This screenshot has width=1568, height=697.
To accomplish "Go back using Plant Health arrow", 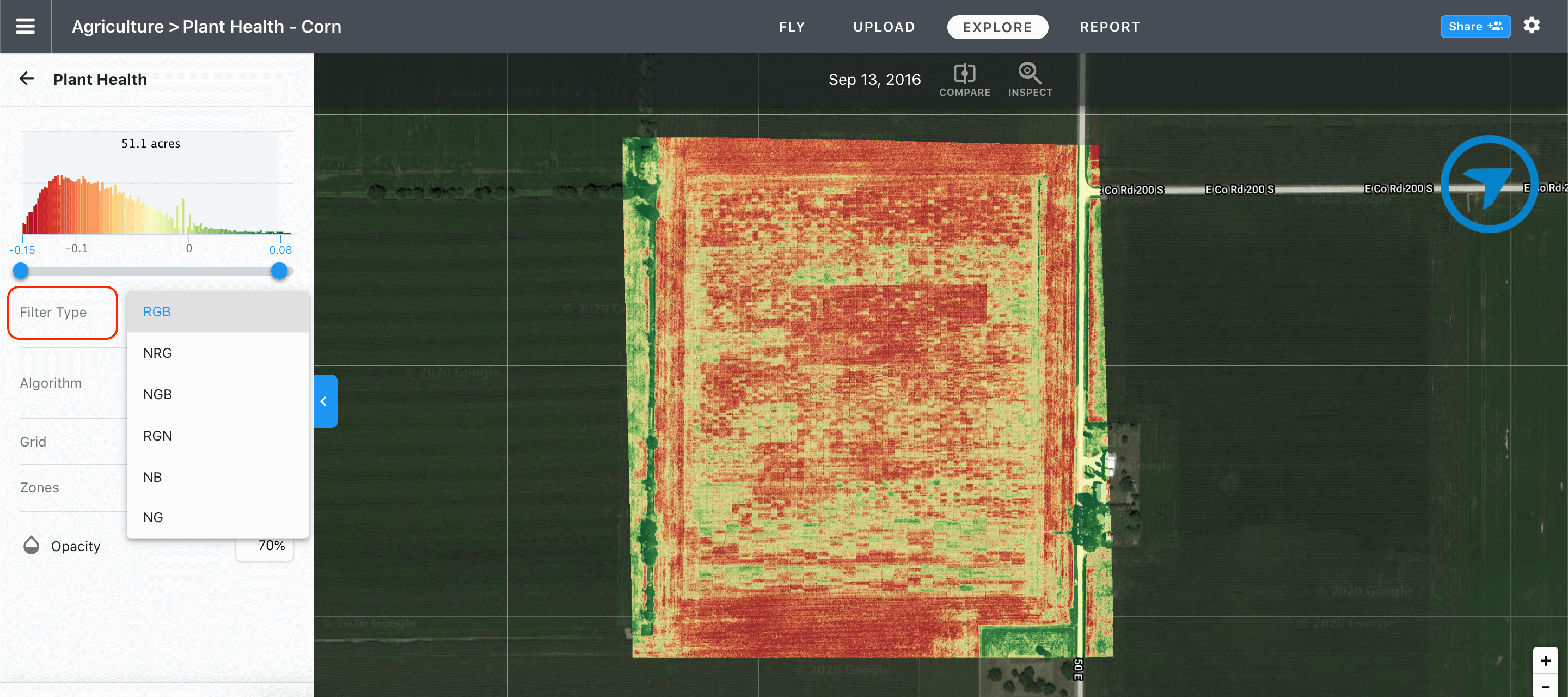I will point(26,78).
